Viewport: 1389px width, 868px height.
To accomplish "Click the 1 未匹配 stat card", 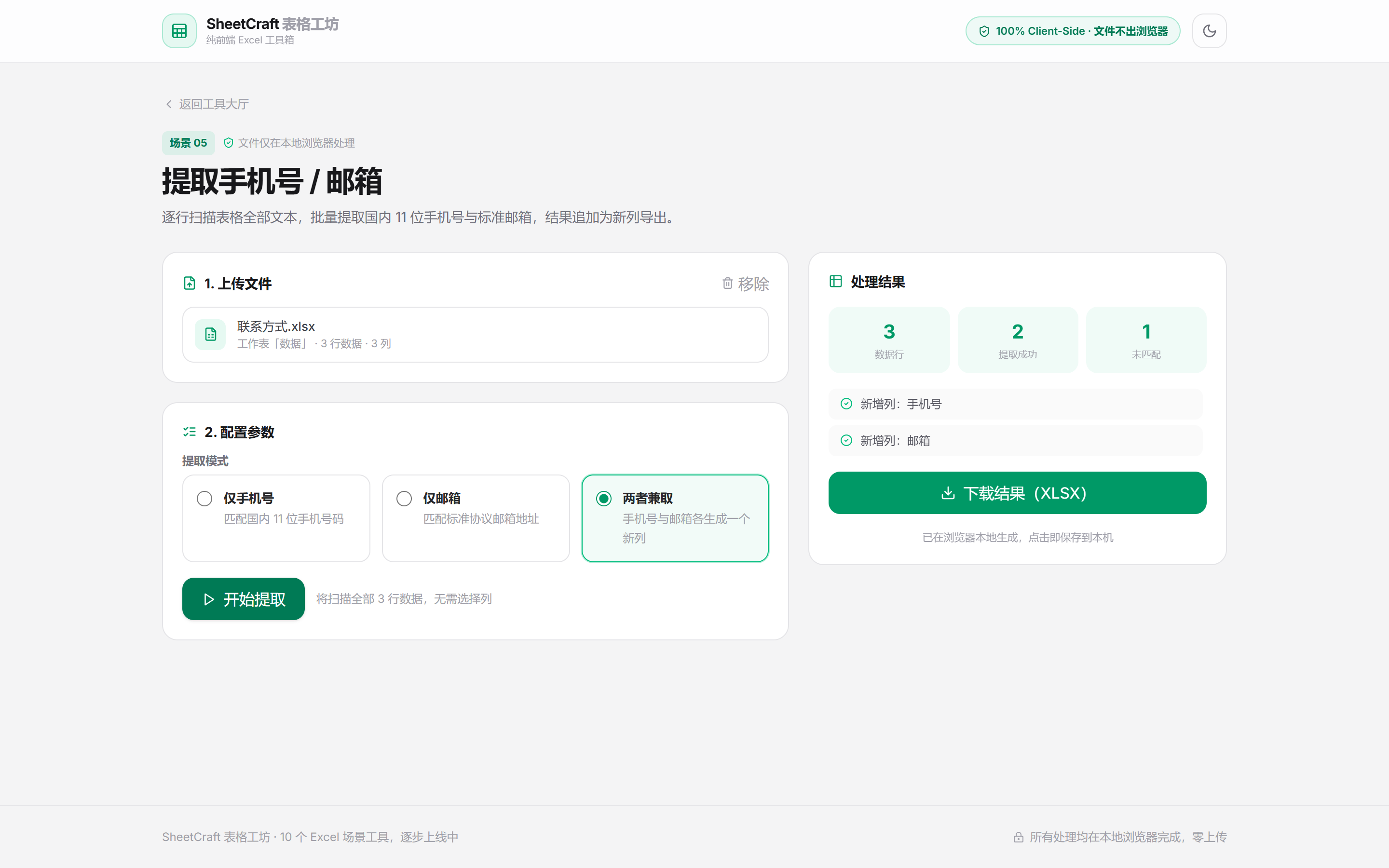I will (1146, 340).
